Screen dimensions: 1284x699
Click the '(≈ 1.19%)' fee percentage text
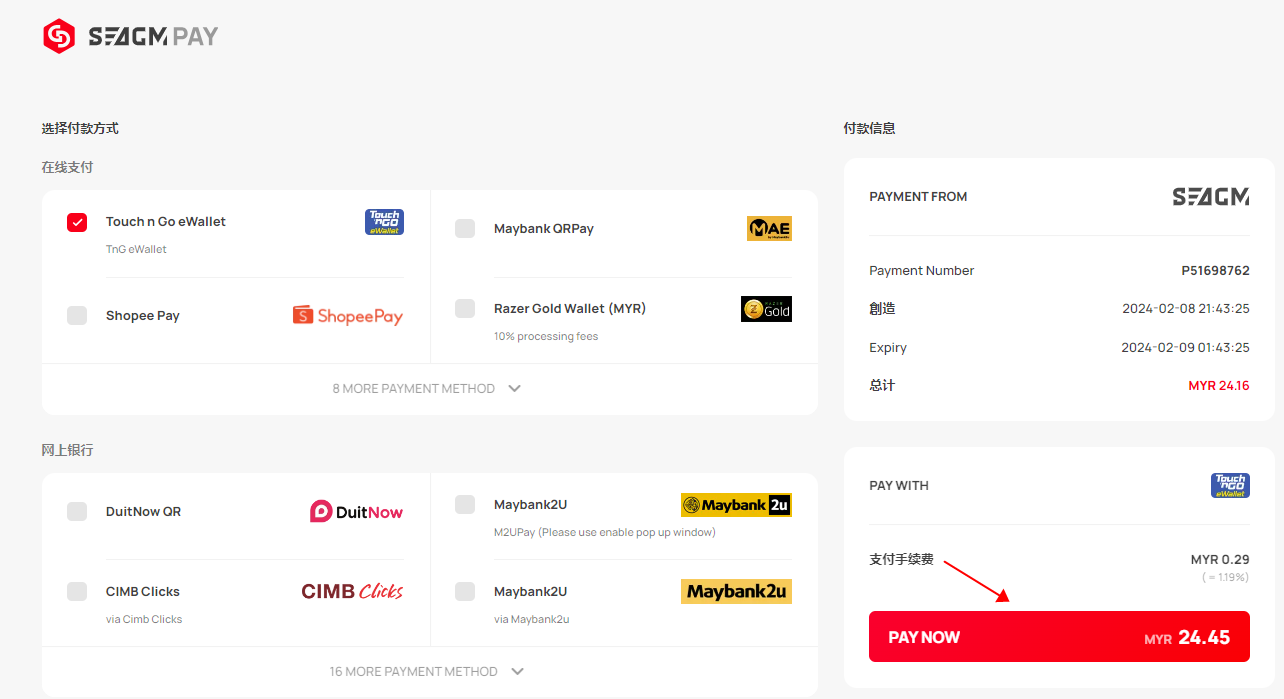(x=1226, y=578)
